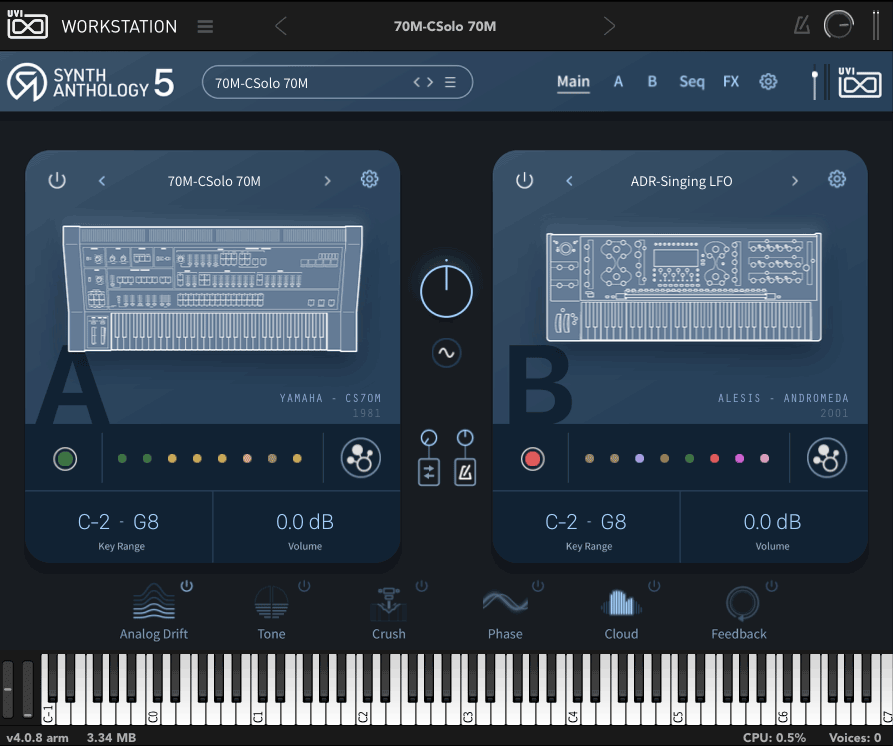Open the FX tab
This screenshot has width=893, height=746.
731,82
